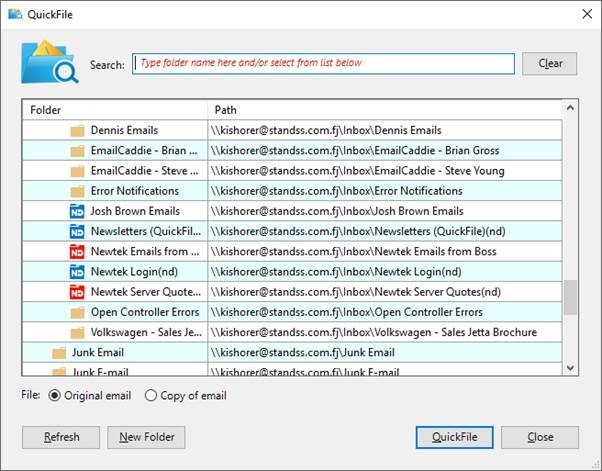Click the blue ND icon beside Newsletters (QuickFile)
602x471 pixels.
(77, 232)
